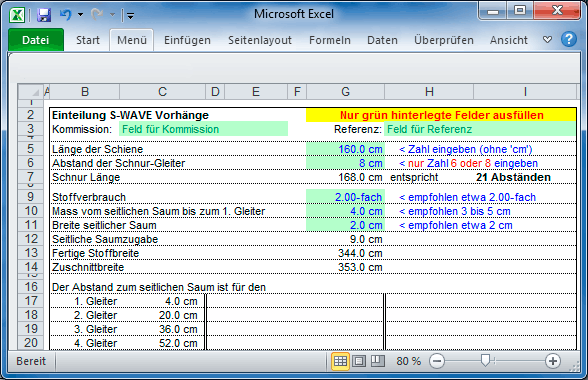Click the Fertige Stoffbreite value 344.0 cm
The height and width of the screenshot is (380, 588).
pyautogui.click(x=360, y=253)
